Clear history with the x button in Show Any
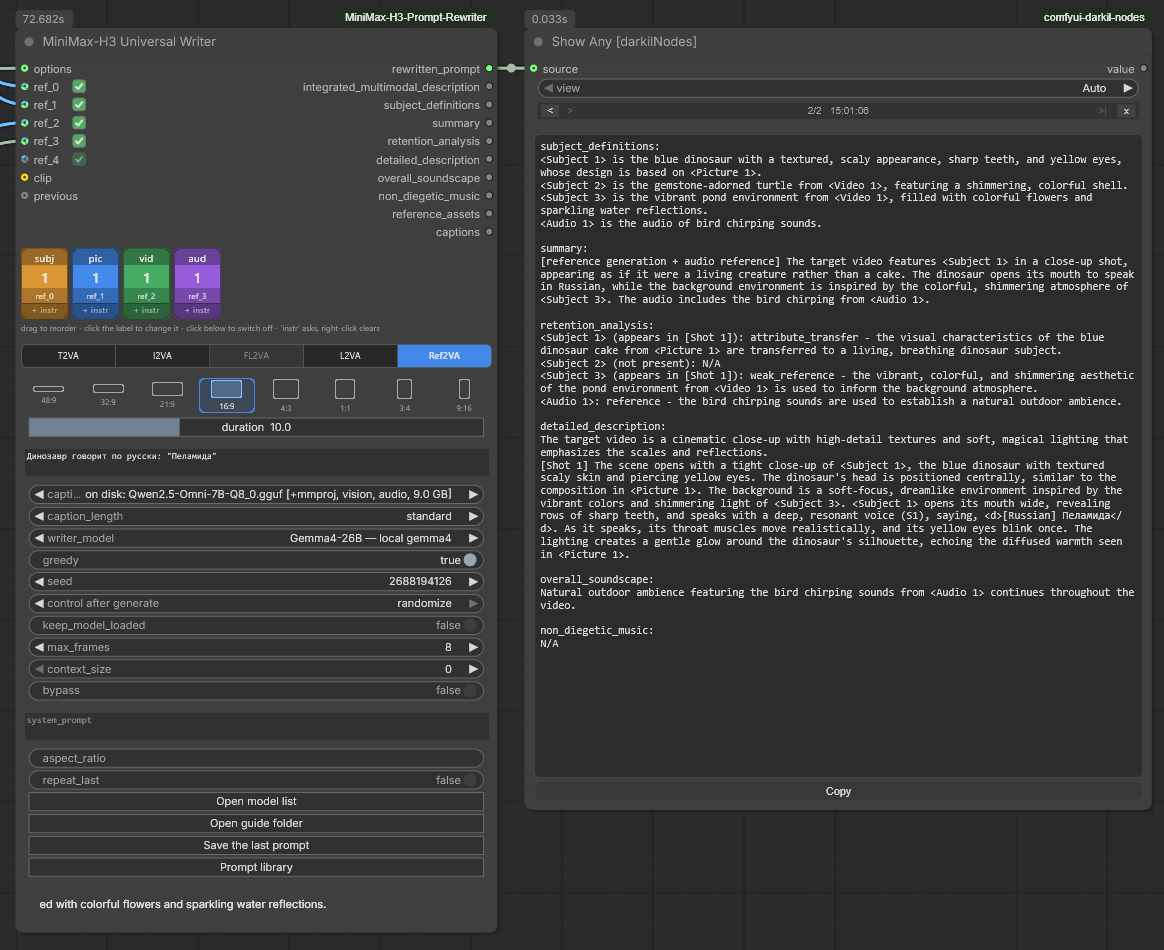This screenshot has height=950, width=1164. tap(1126, 111)
